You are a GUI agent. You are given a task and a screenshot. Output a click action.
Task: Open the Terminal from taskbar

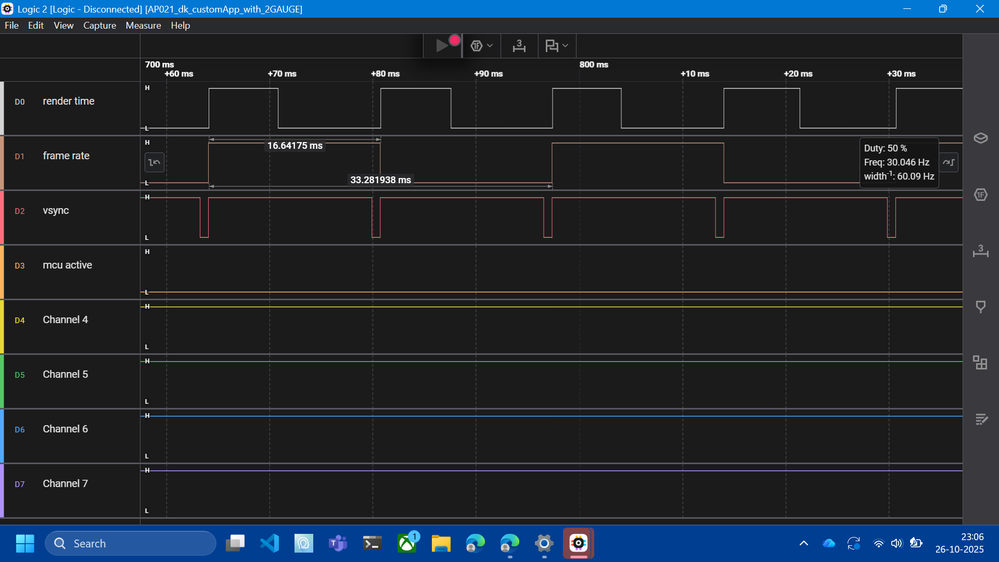coord(372,544)
